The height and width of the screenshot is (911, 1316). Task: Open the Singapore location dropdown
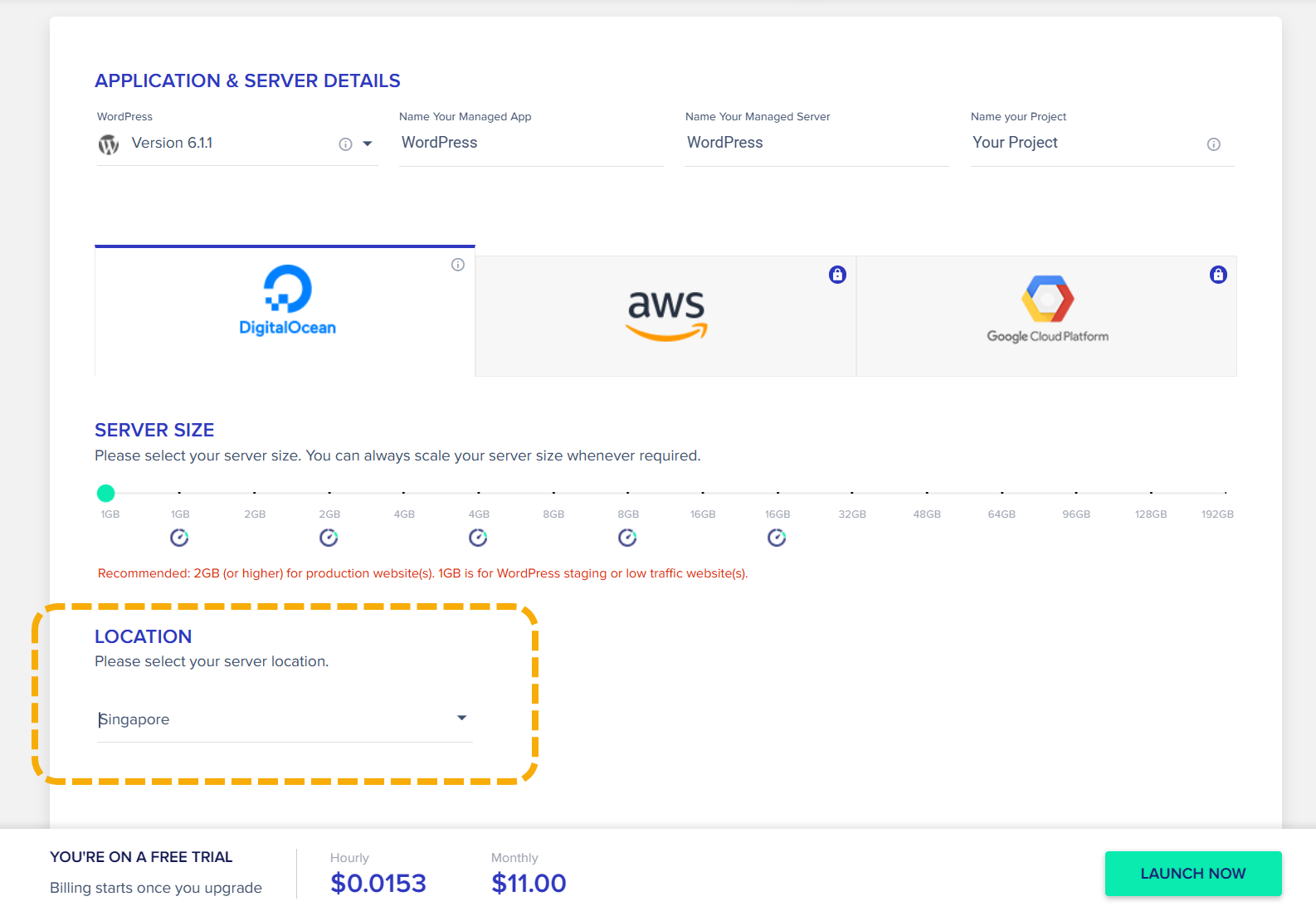(x=285, y=719)
